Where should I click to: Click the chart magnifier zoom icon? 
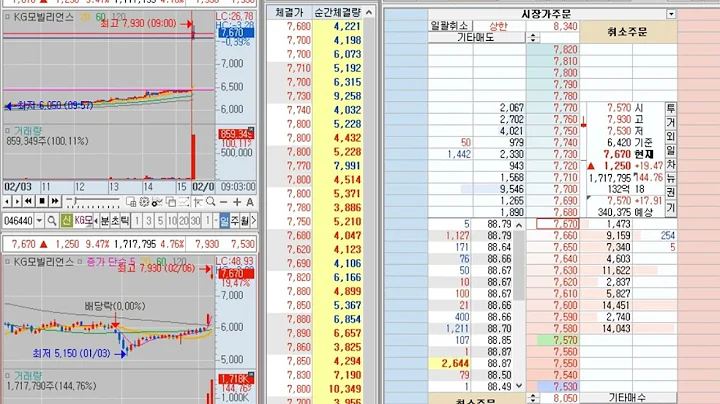click(x=211, y=202)
